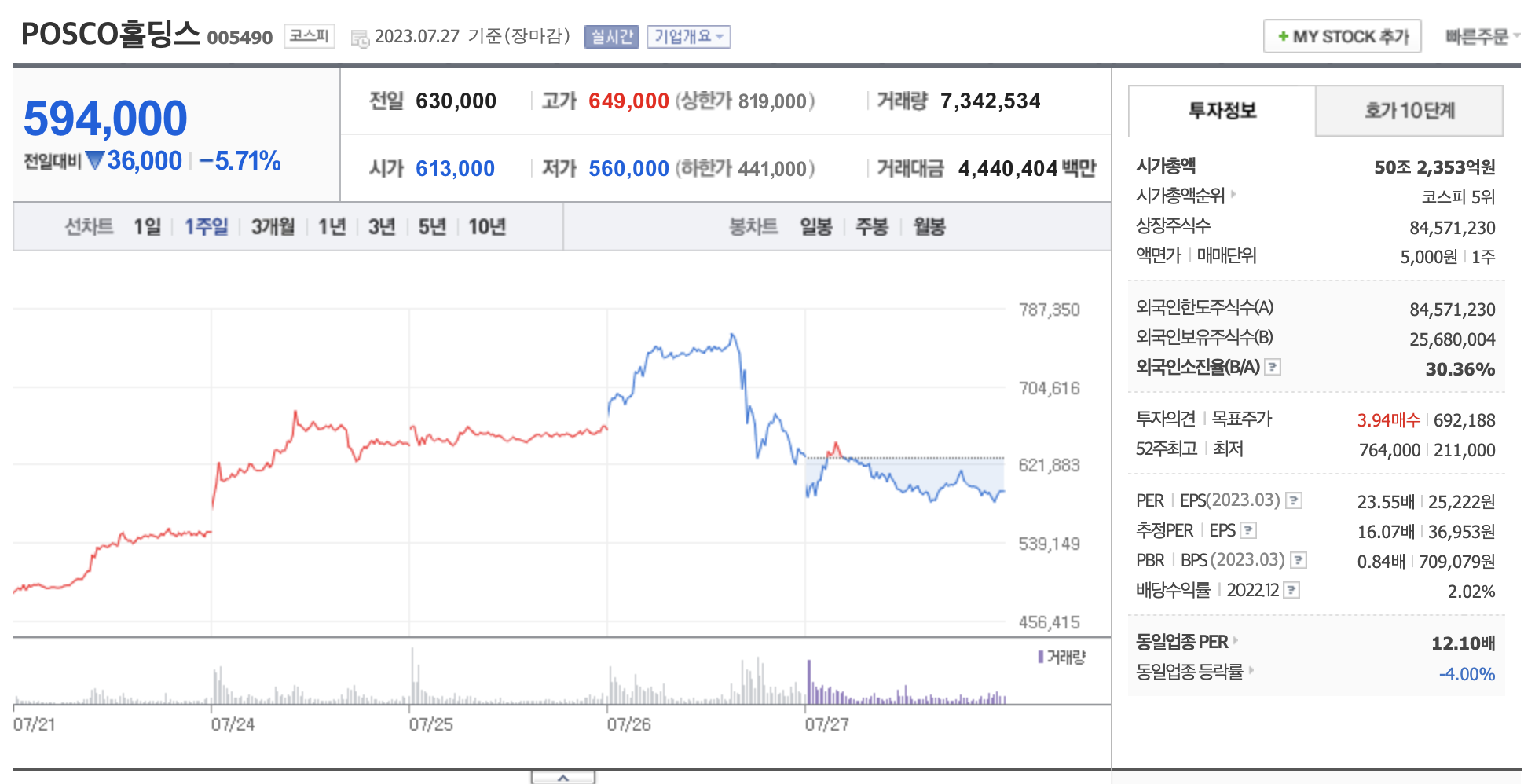Show the 주봉 candlestick chart
Screen dimensions: 1535x784
[872, 227]
